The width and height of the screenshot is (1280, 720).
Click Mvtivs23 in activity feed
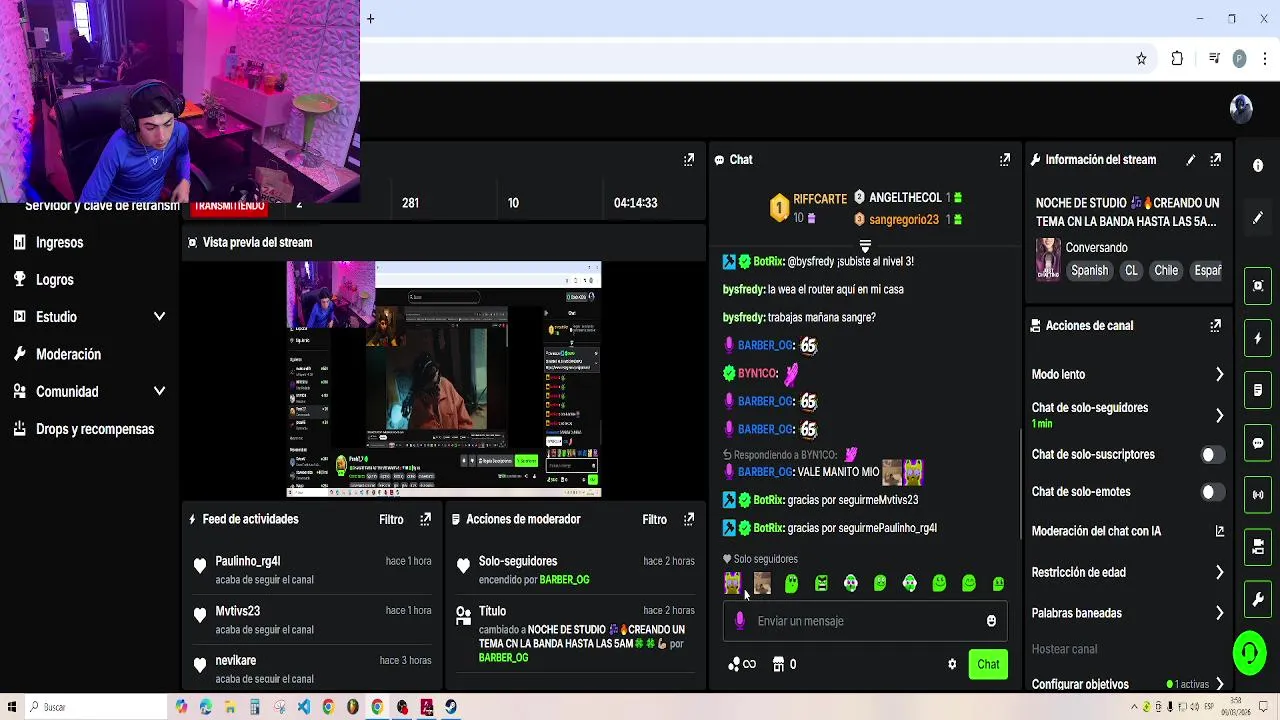point(237,611)
